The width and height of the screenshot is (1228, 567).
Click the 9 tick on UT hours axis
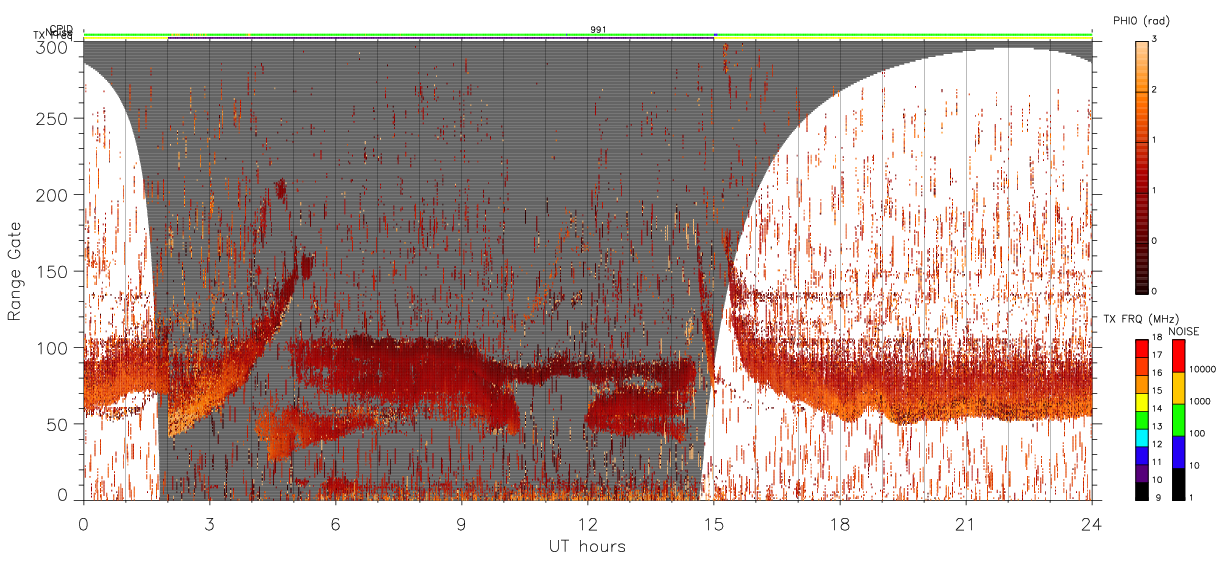point(462,524)
